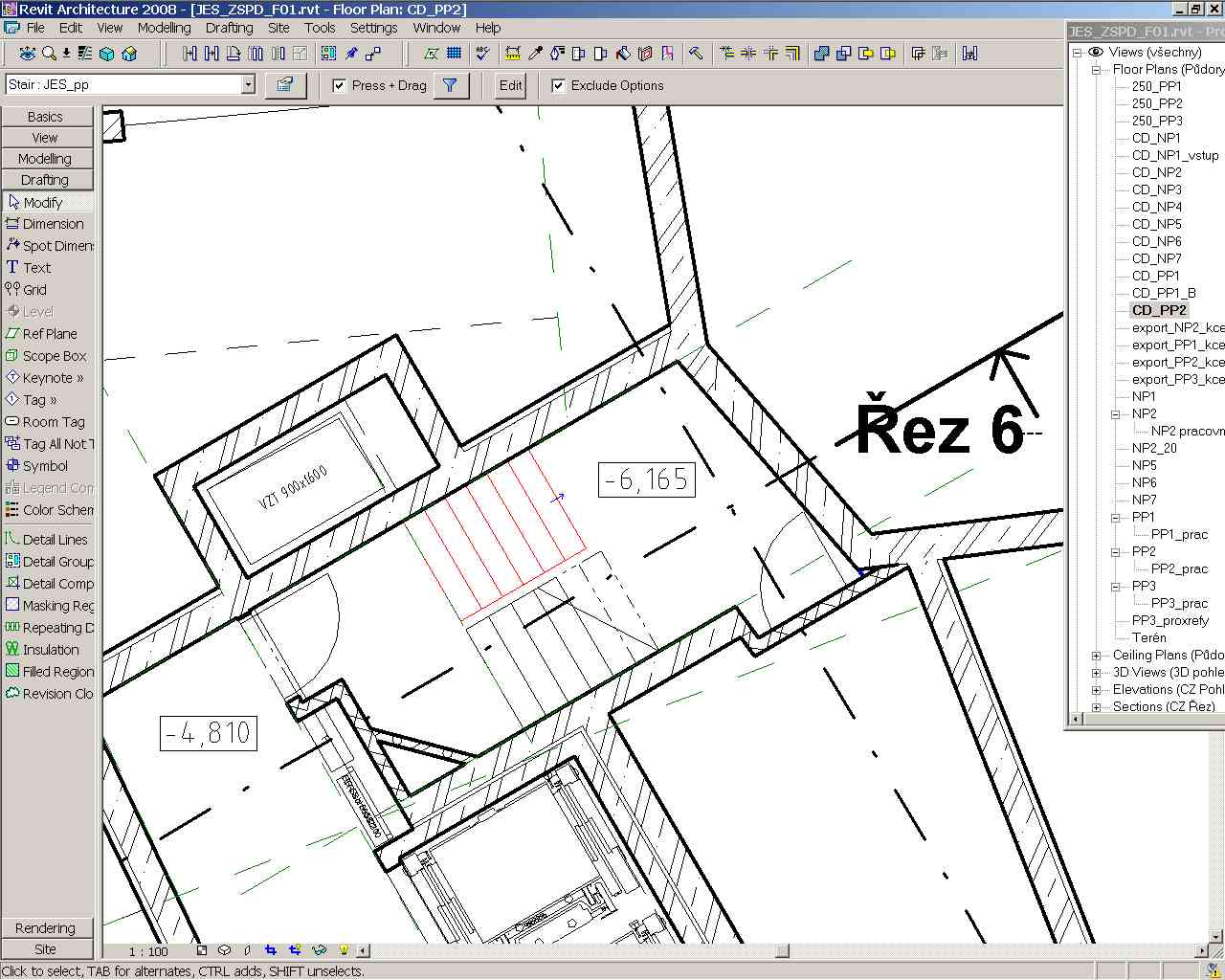Toggle the Exclude Options checkbox

(x=558, y=85)
